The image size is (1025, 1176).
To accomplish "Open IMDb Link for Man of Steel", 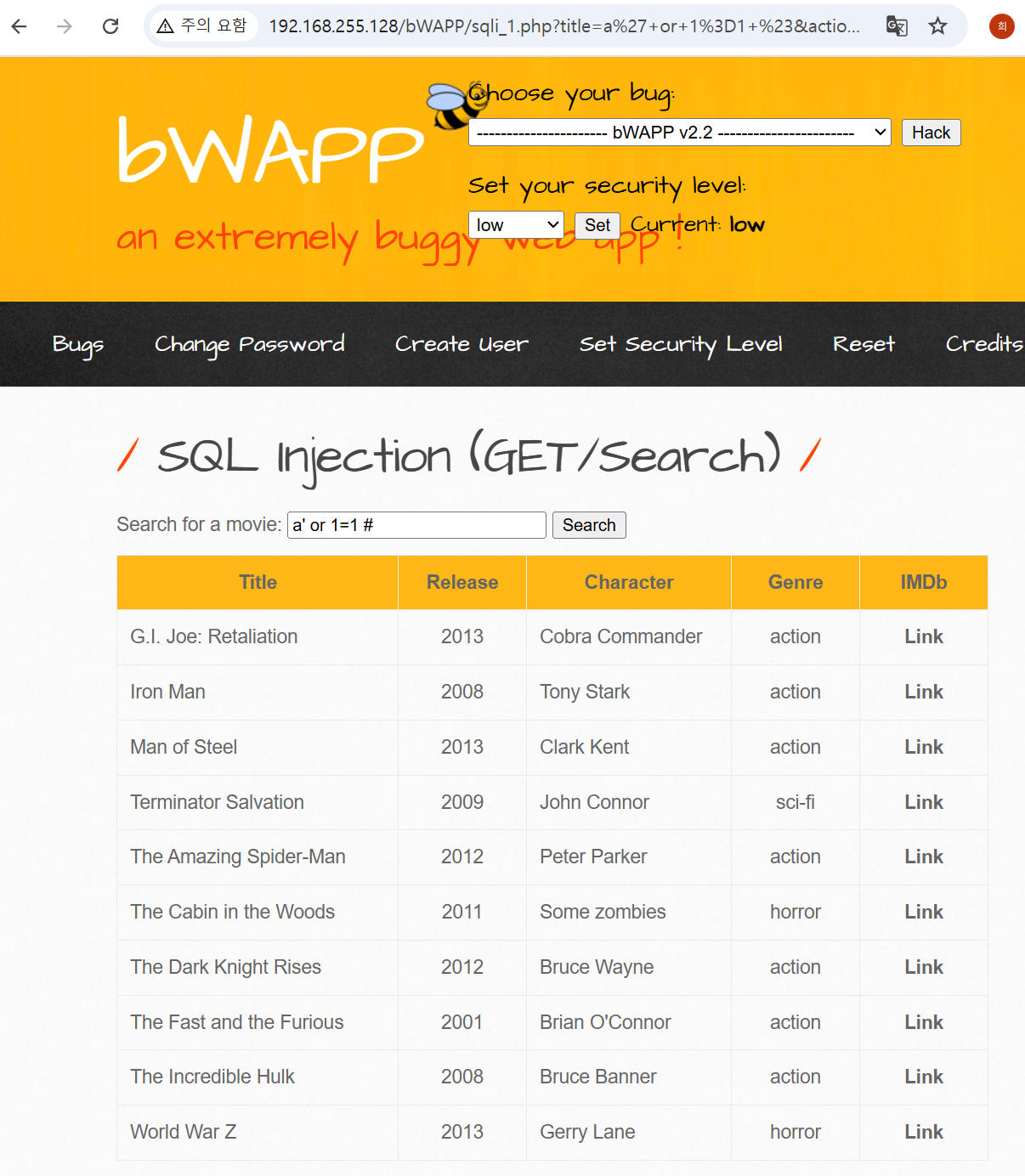I will point(924,747).
